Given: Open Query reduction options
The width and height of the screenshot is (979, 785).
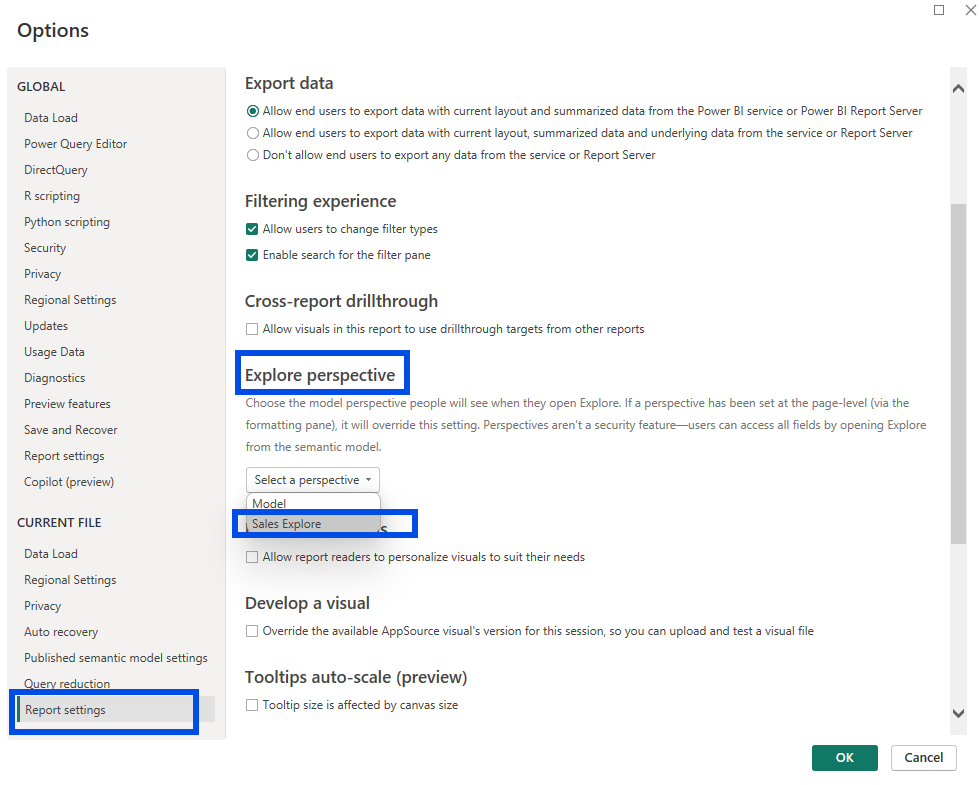Looking at the screenshot, I should coord(67,684).
